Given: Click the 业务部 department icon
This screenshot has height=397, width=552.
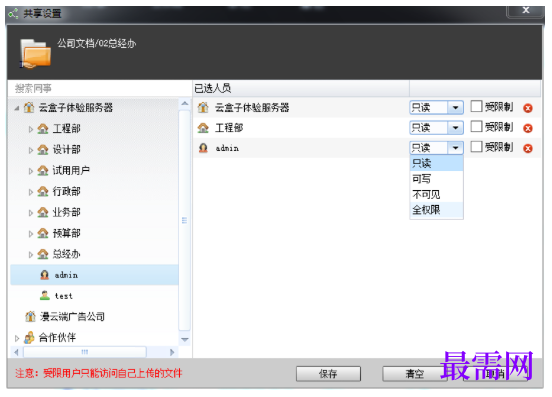Looking at the screenshot, I should tap(43, 212).
